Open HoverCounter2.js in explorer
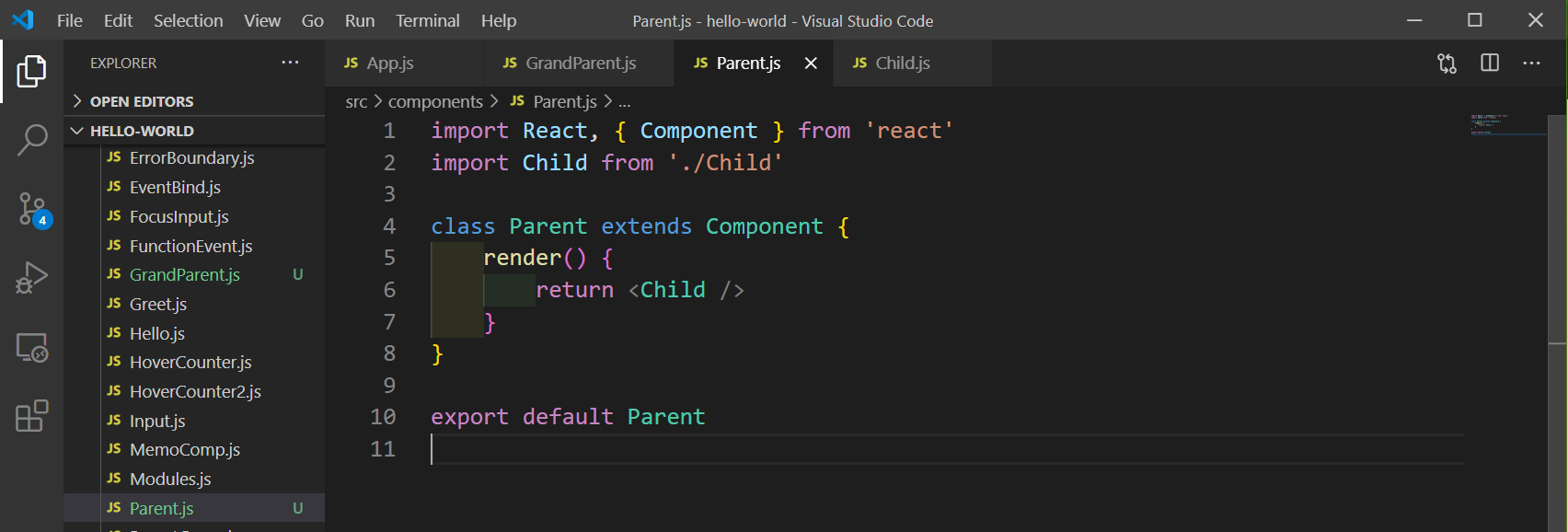This screenshot has height=532, width=1568. pos(194,391)
